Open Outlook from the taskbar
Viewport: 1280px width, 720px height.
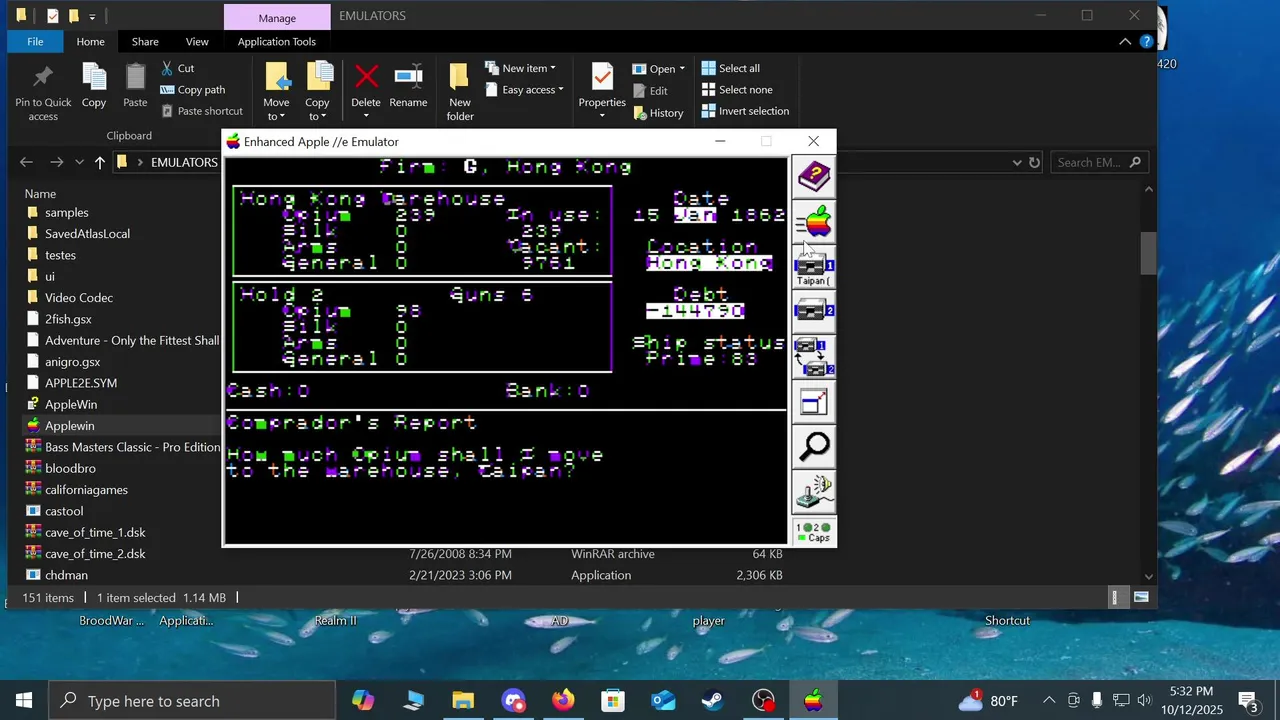[x=663, y=700]
